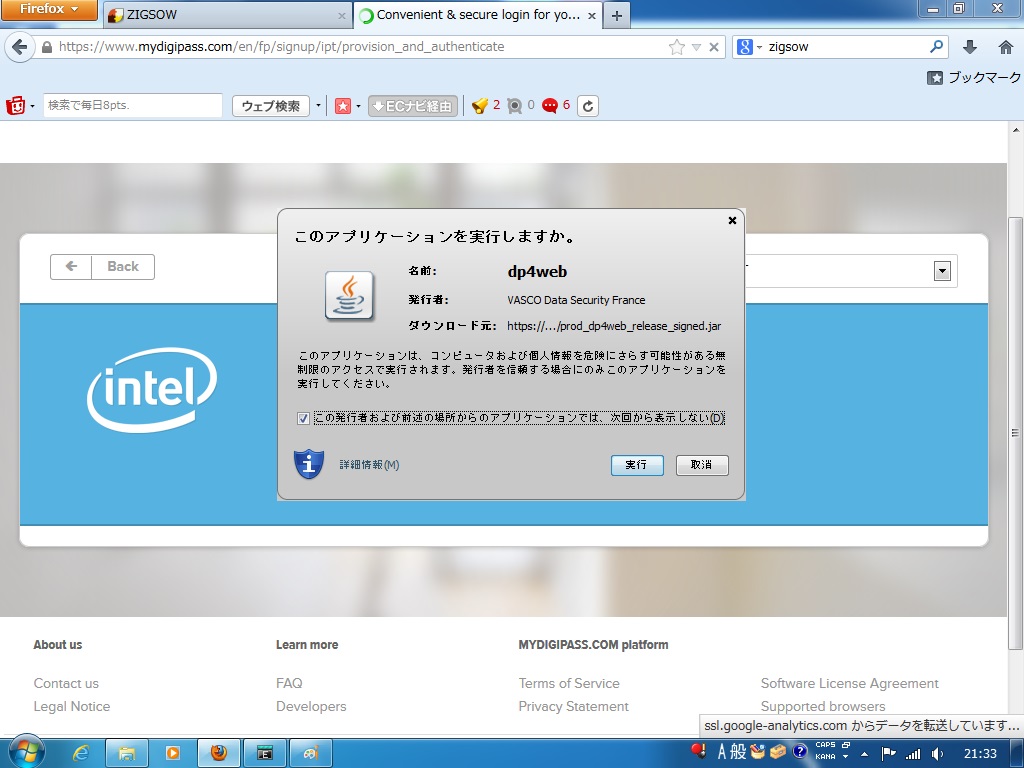Click the red toolbar logo icon
Screen dimensions: 1024x768
click(16, 105)
